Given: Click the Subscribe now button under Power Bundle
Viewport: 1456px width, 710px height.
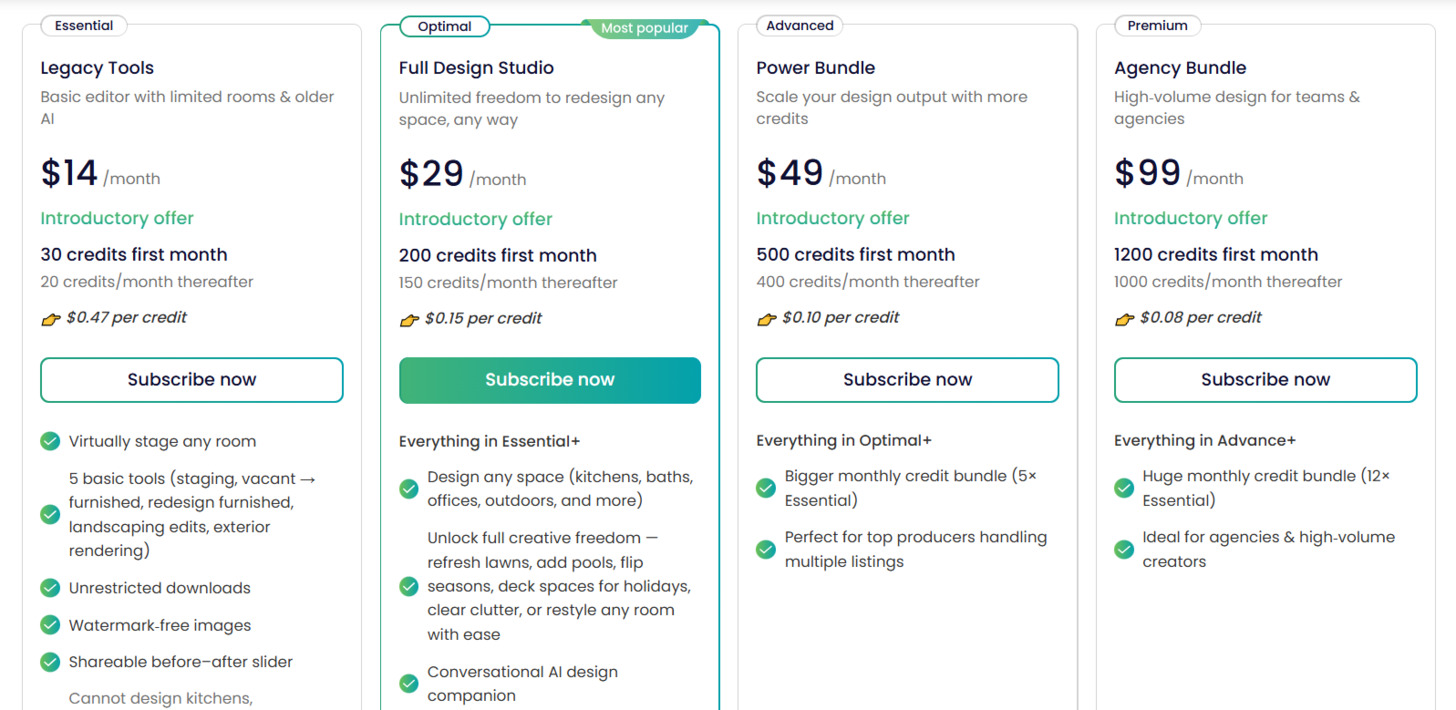Looking at the screenshot, I should tap(907, 380).
